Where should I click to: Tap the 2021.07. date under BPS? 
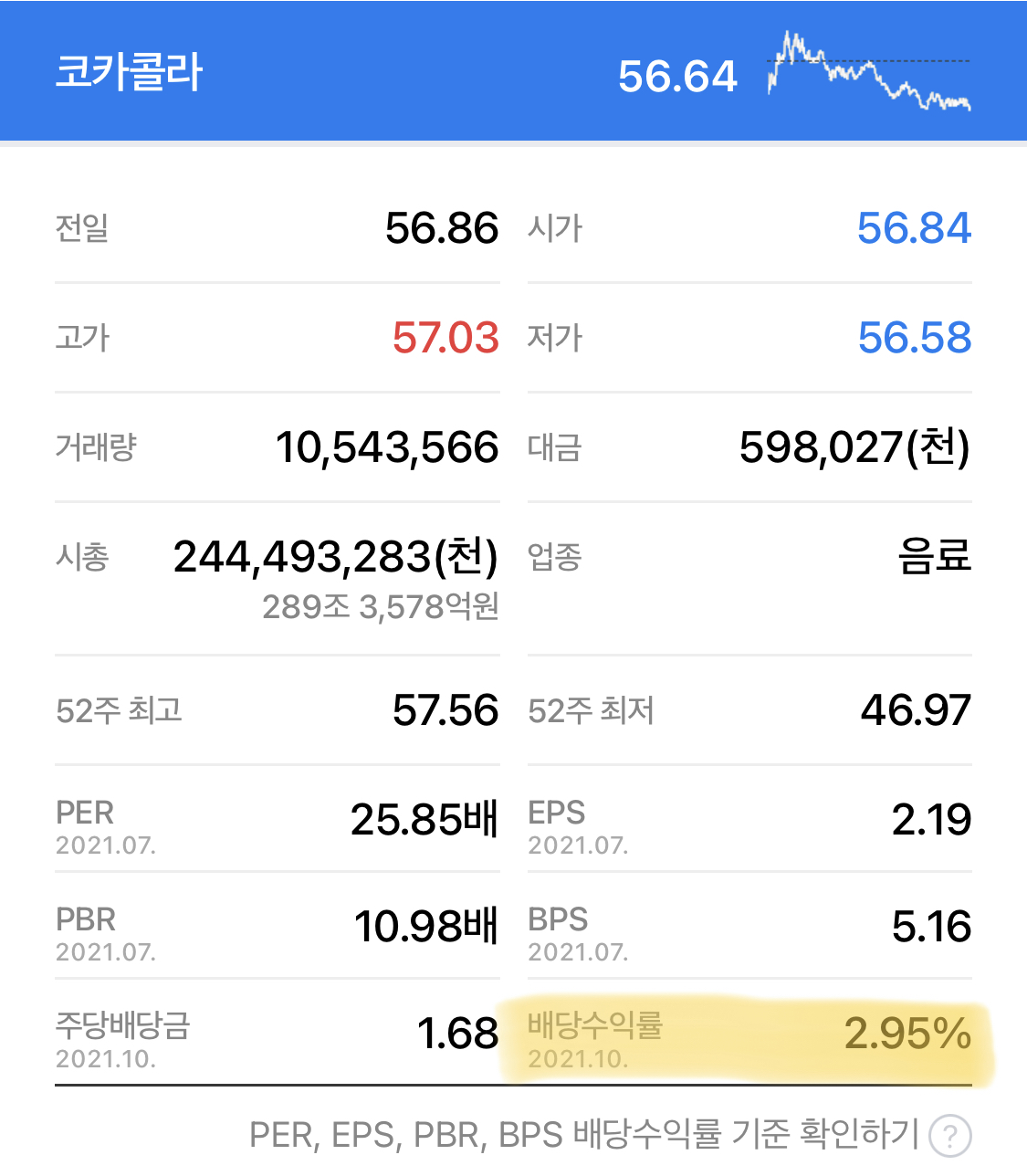[x=578, y=953]
